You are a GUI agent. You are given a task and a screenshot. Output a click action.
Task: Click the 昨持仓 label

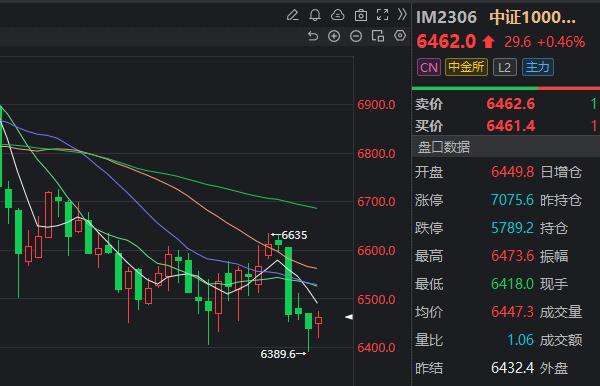tap(561, 200)
